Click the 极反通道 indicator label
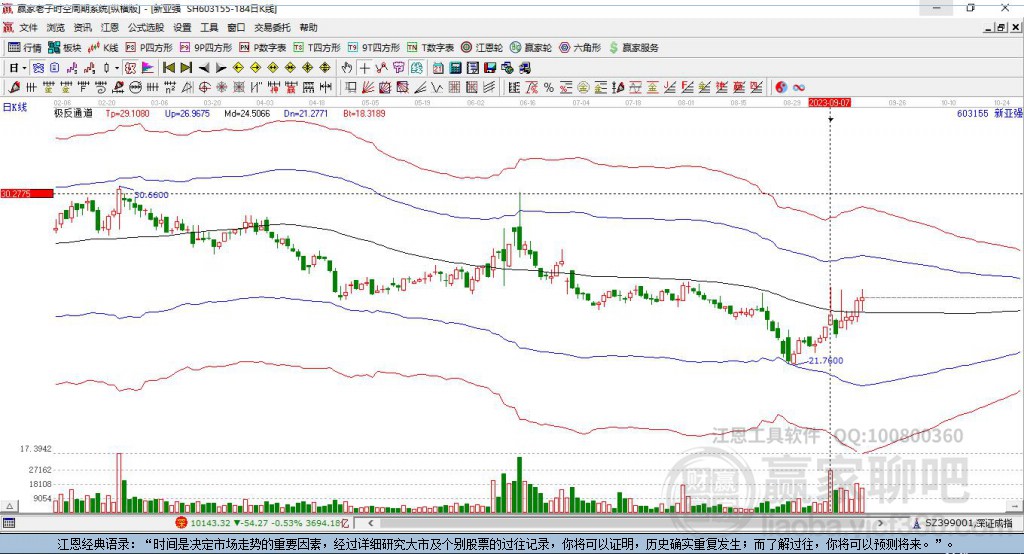Viewport: 1024px width, 554px height. click(x=73, y=113)
